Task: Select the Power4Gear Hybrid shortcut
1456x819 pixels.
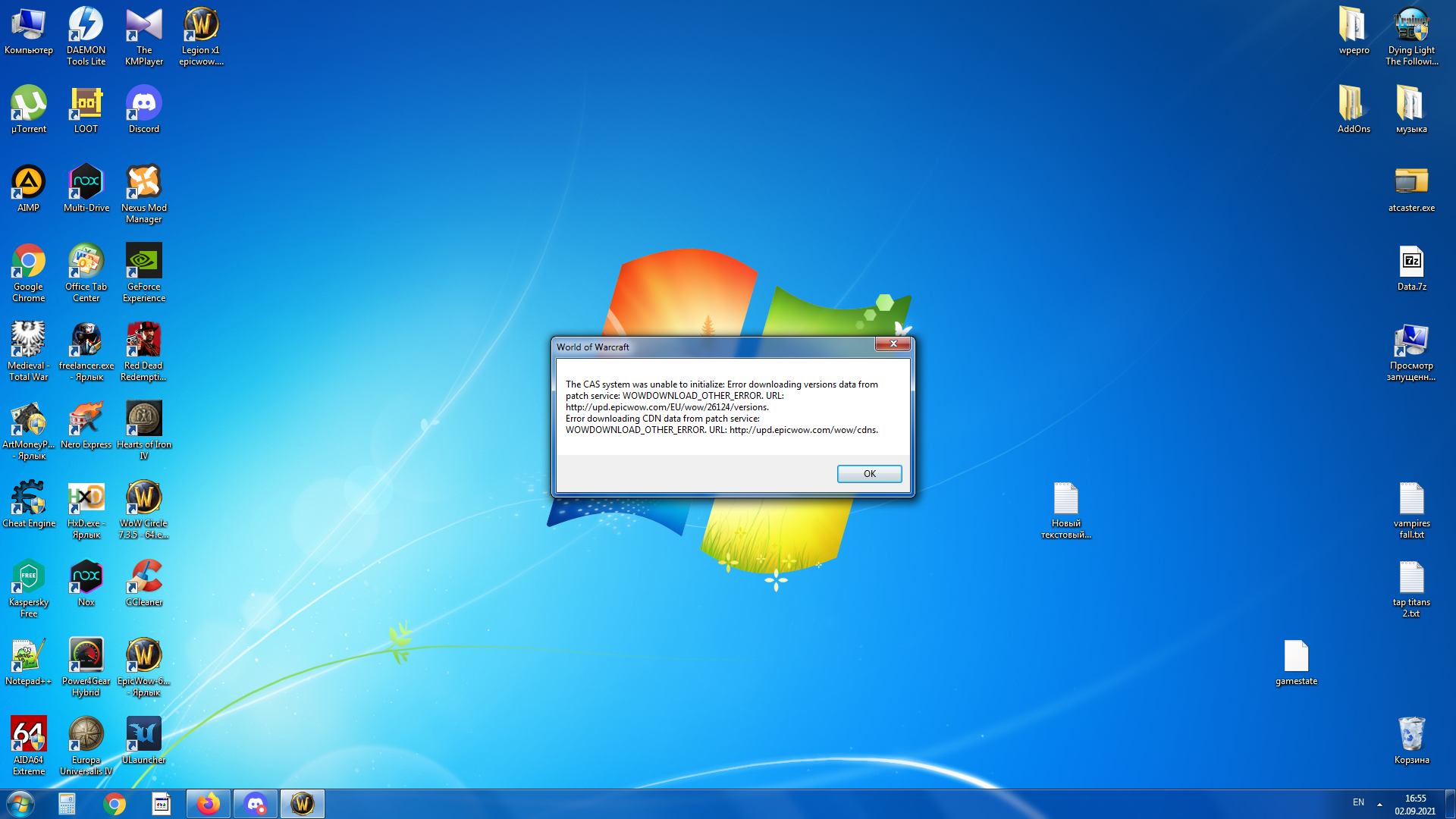Action: click(86, 667)
